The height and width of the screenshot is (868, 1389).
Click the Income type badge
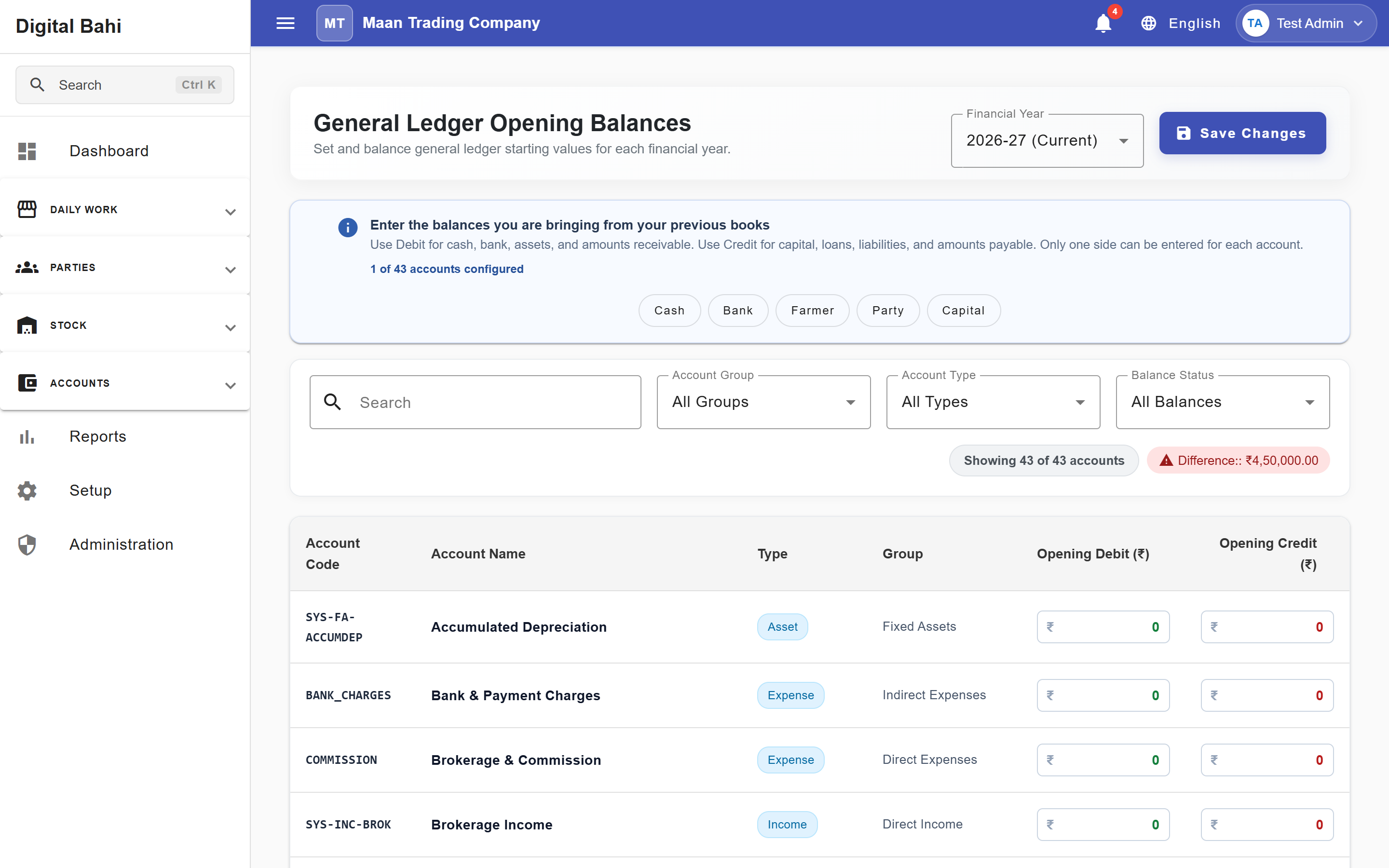point(787,825)
